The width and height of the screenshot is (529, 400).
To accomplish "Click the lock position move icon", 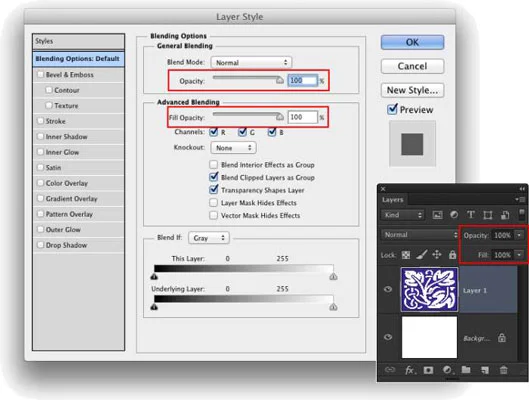I will click(437, 254).
